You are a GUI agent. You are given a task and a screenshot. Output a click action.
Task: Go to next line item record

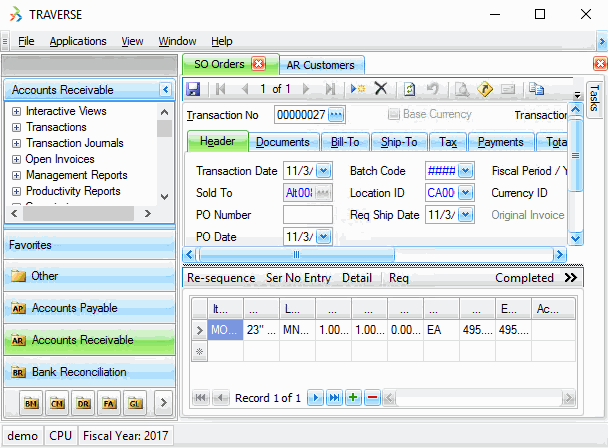pyautogui.click(x=315, y=398)
